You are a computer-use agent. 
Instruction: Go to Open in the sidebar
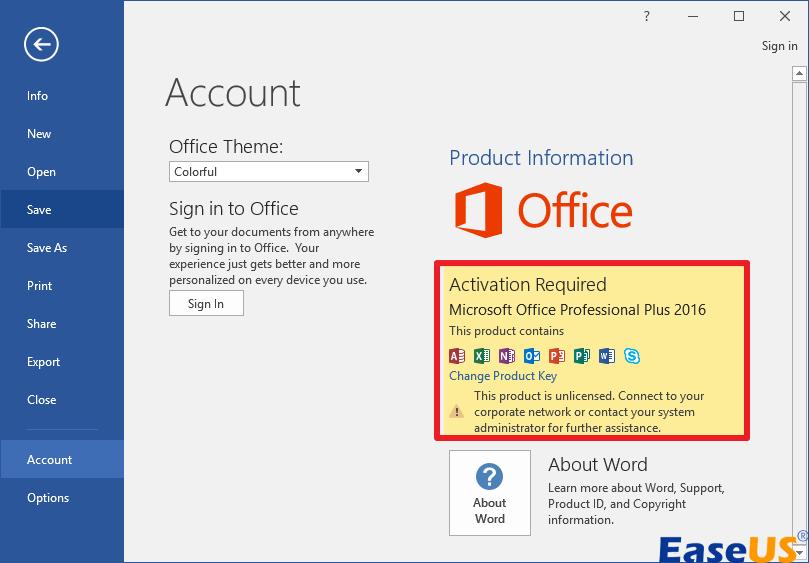coord(62,172)
